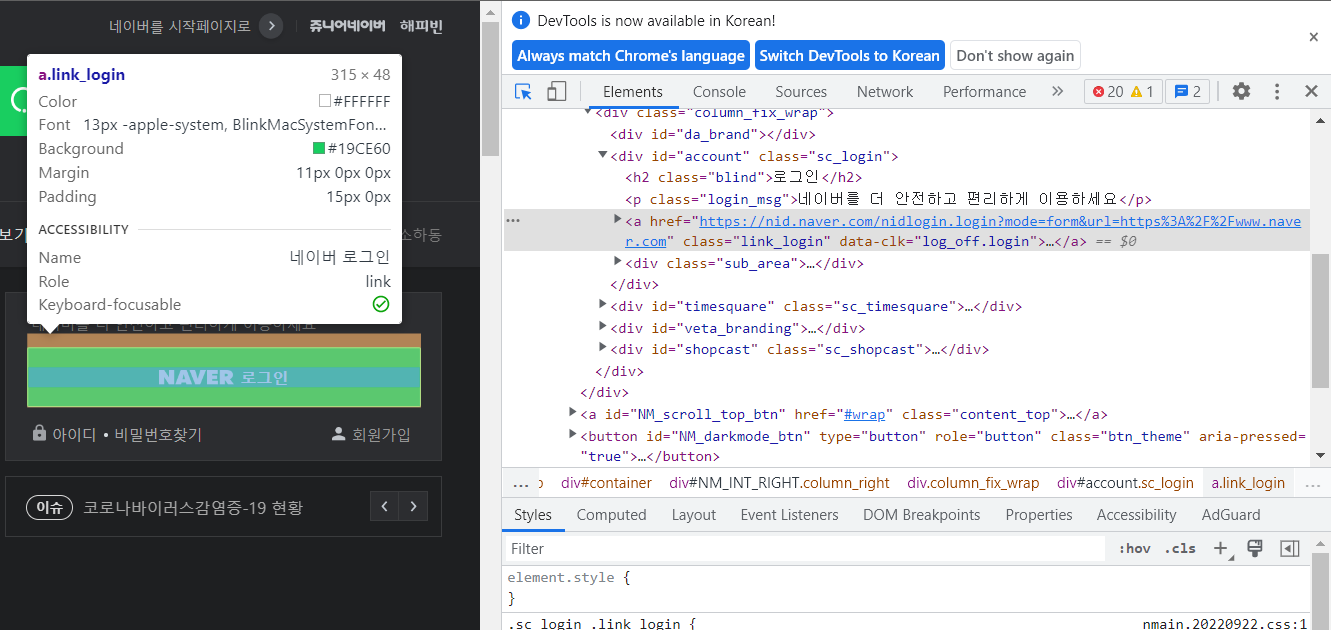The height and width of the screenshot is (630, 1331).
Task: Open 코로나바이러스감염증-19 현황 issue link
Action: (193, 508)
